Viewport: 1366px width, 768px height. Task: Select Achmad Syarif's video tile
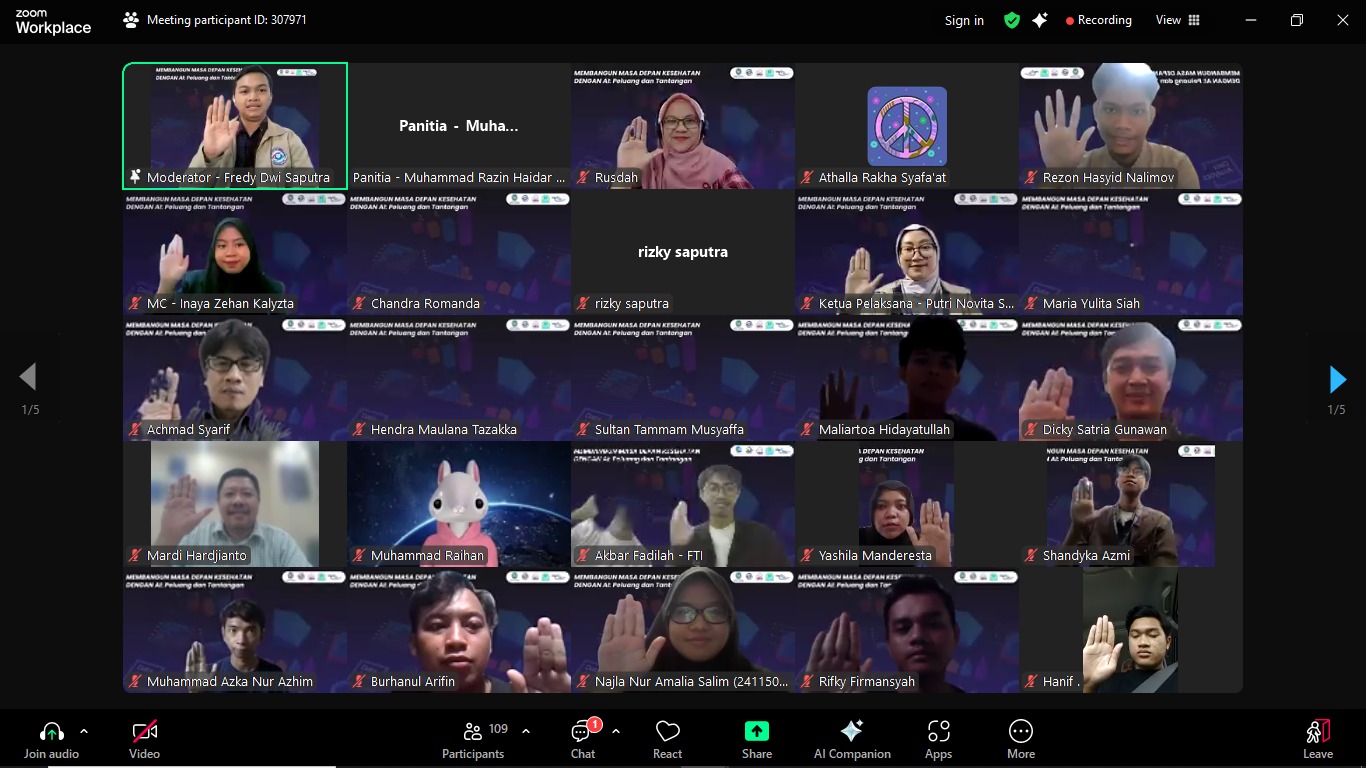(235, 379)
